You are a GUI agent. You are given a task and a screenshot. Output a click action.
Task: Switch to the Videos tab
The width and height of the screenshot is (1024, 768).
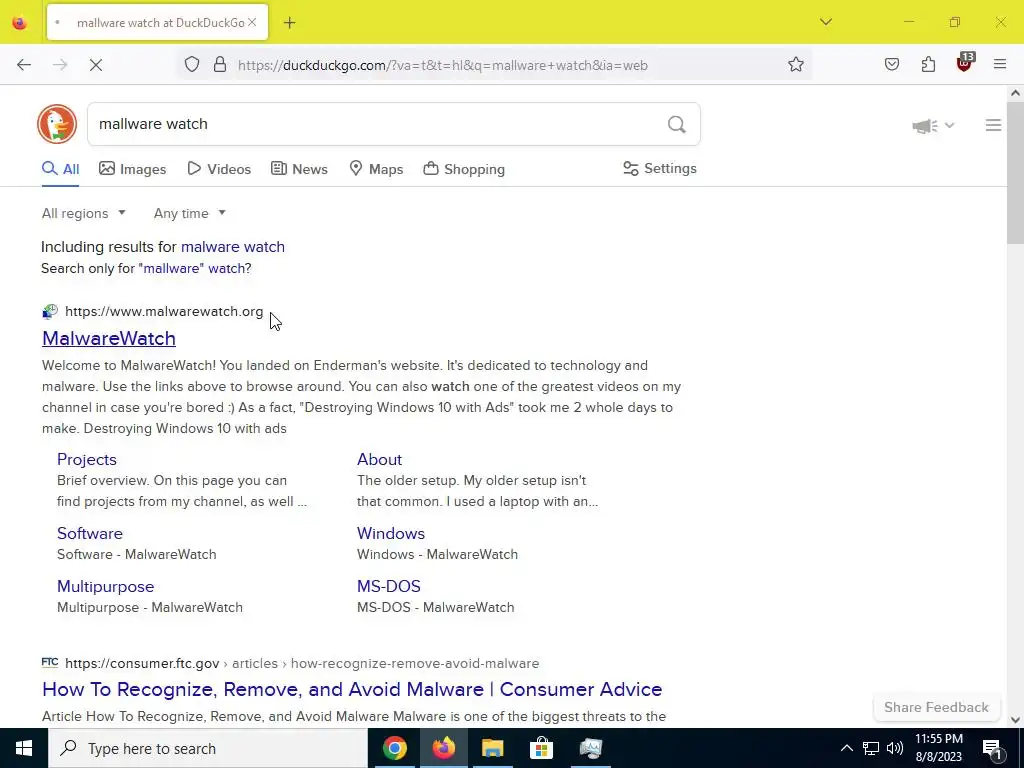219,169
